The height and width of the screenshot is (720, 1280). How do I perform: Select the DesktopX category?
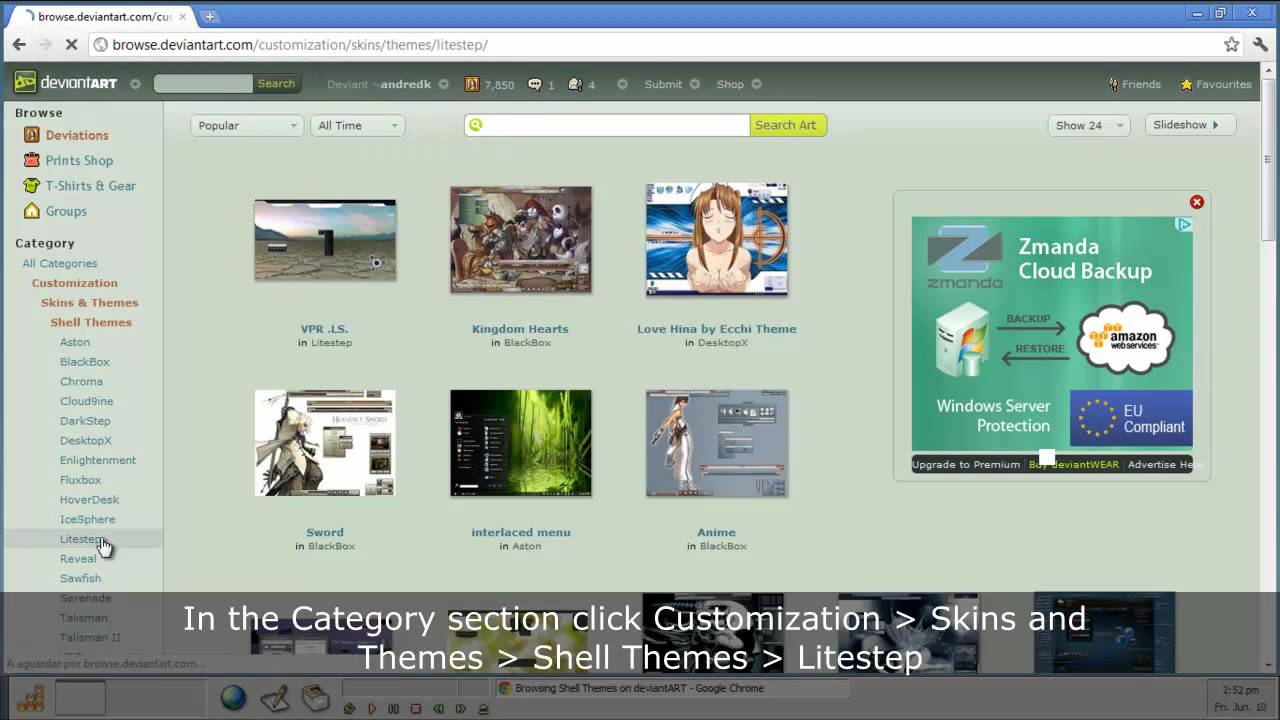(x=86, y=440)
